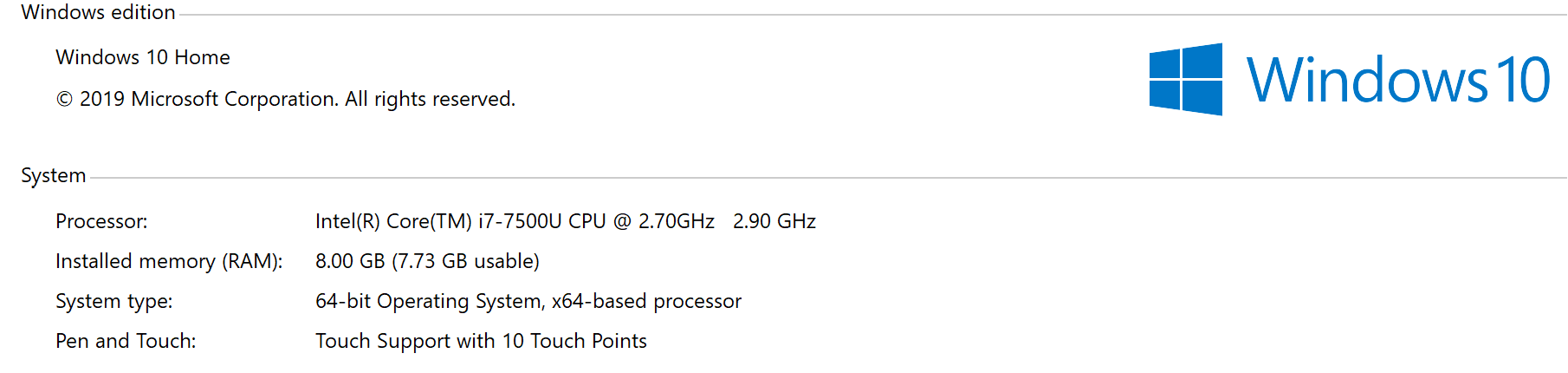The width and height of the screenshot is (1568, 373).
Task: Click the "Processor:" label
Action: (101, 221)
